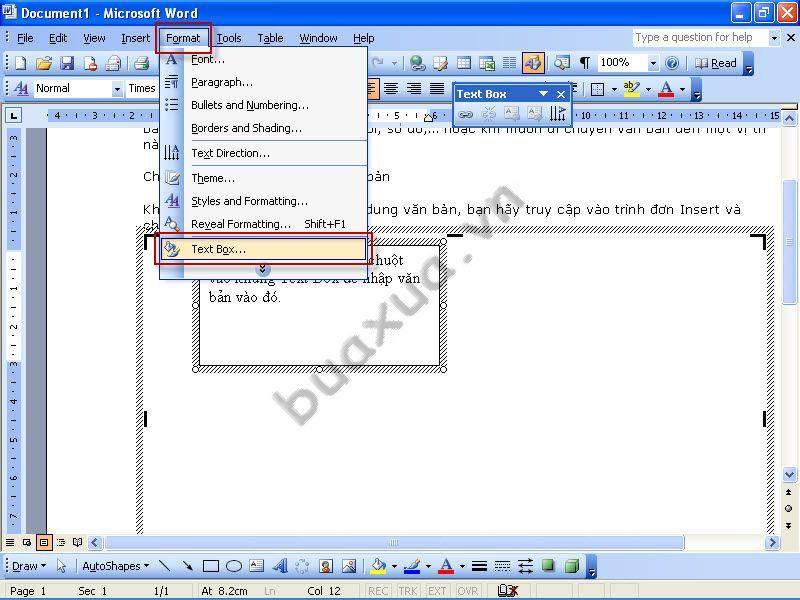Click the Create Text Box Link icon
Viewport: 800px width, 600px height.
click(465, 113)
